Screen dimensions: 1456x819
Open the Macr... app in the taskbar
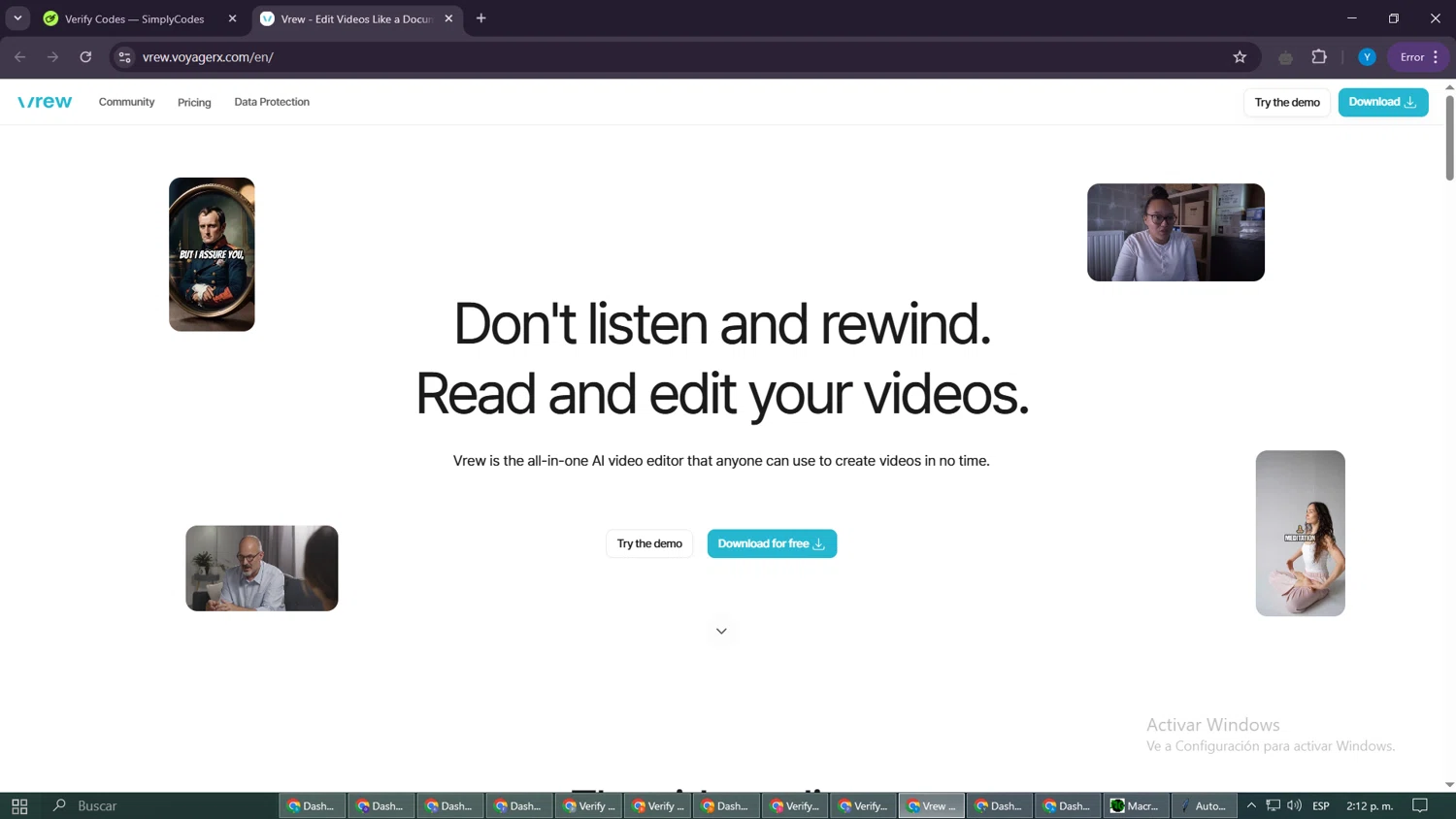coord(1136,805)
